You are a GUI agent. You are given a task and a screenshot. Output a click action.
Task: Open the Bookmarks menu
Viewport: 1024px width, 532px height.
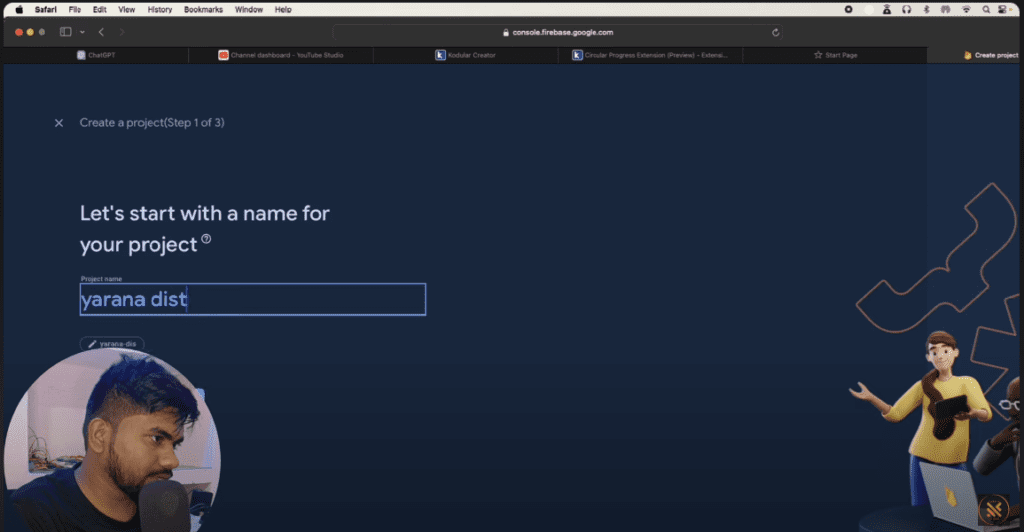click(203, 9)
